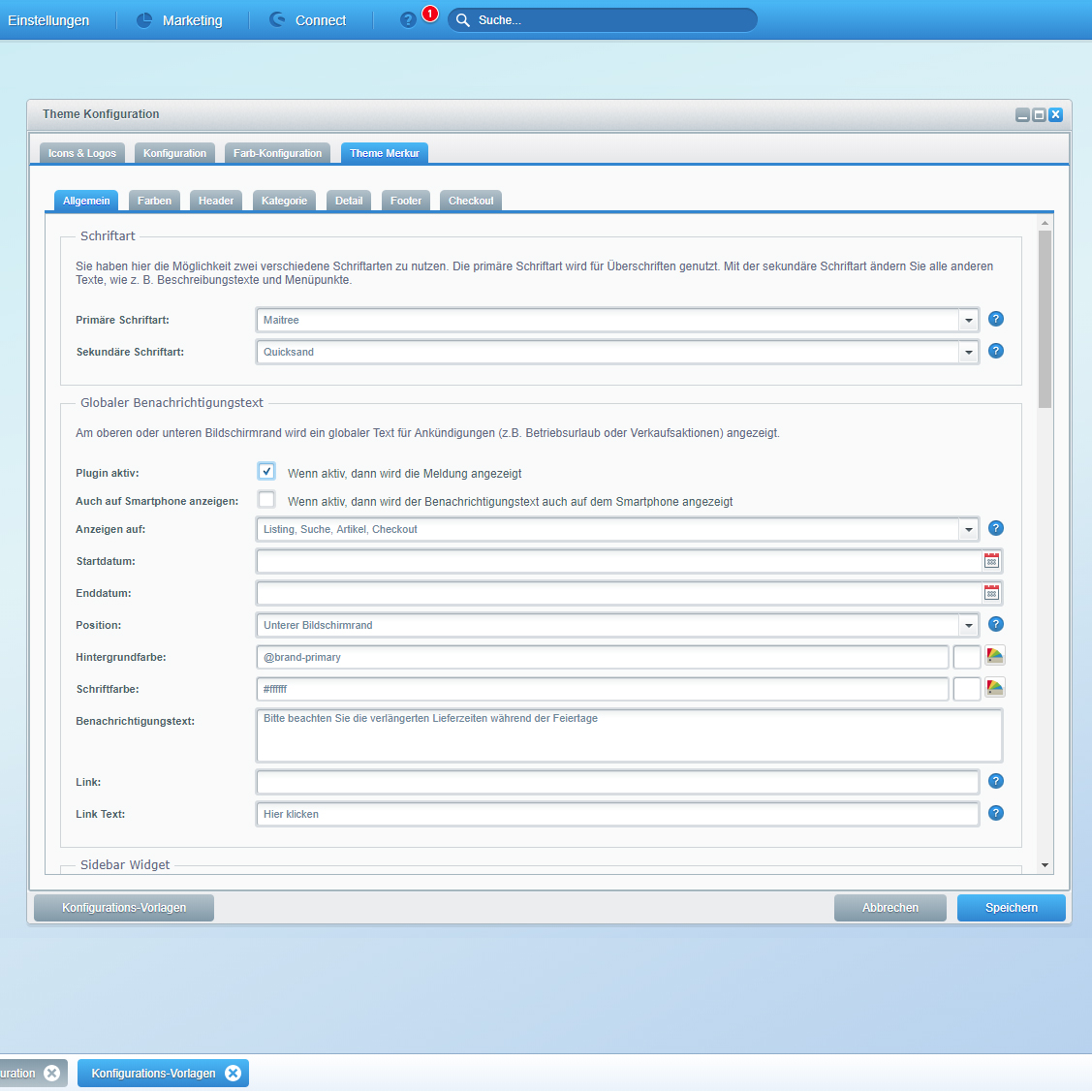Screen dimensions: 1092x1092
Task: Uncheck the Plugin aktiv checkbox
Action: 266,472
